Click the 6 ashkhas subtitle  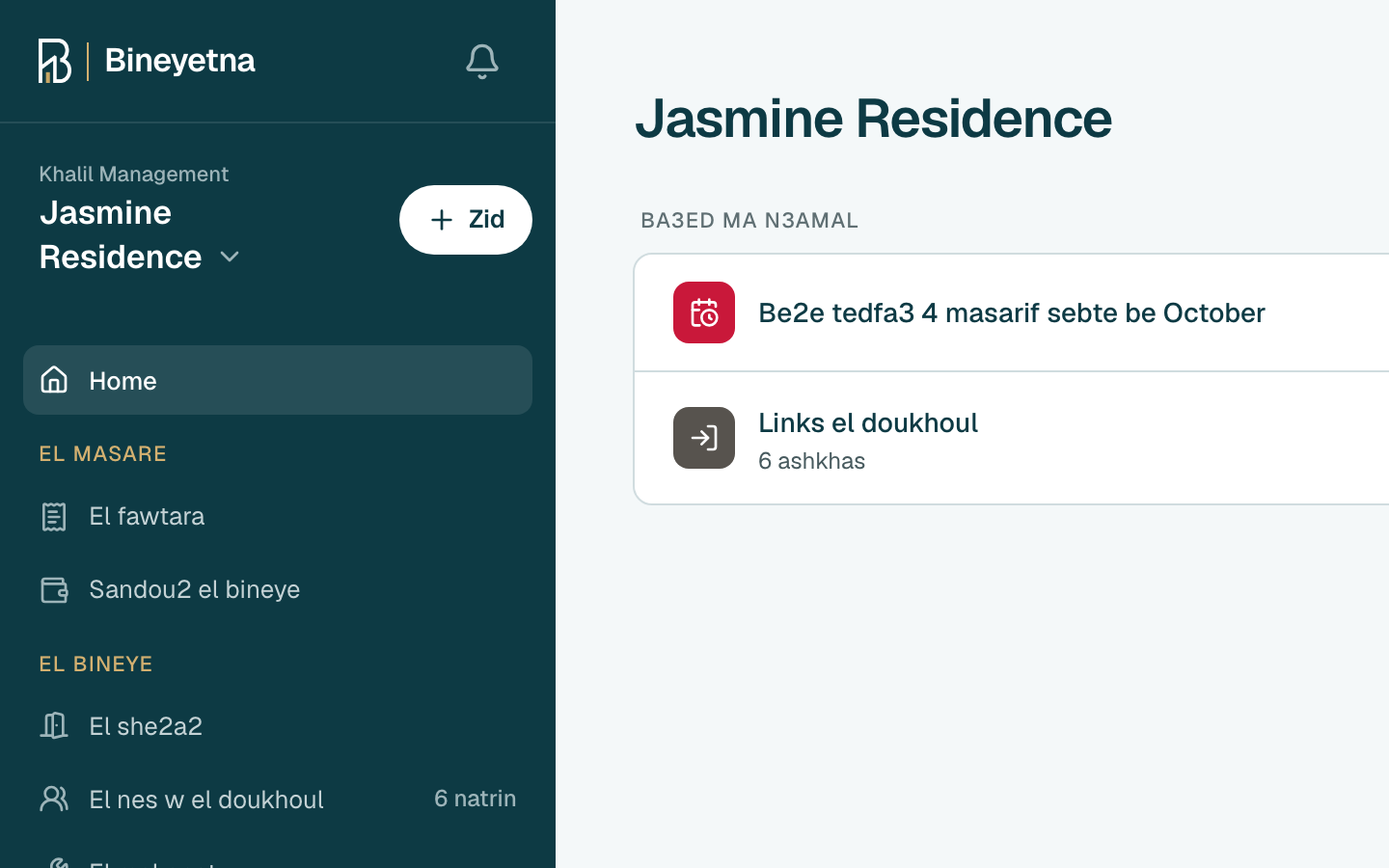[x=811, y=461]
